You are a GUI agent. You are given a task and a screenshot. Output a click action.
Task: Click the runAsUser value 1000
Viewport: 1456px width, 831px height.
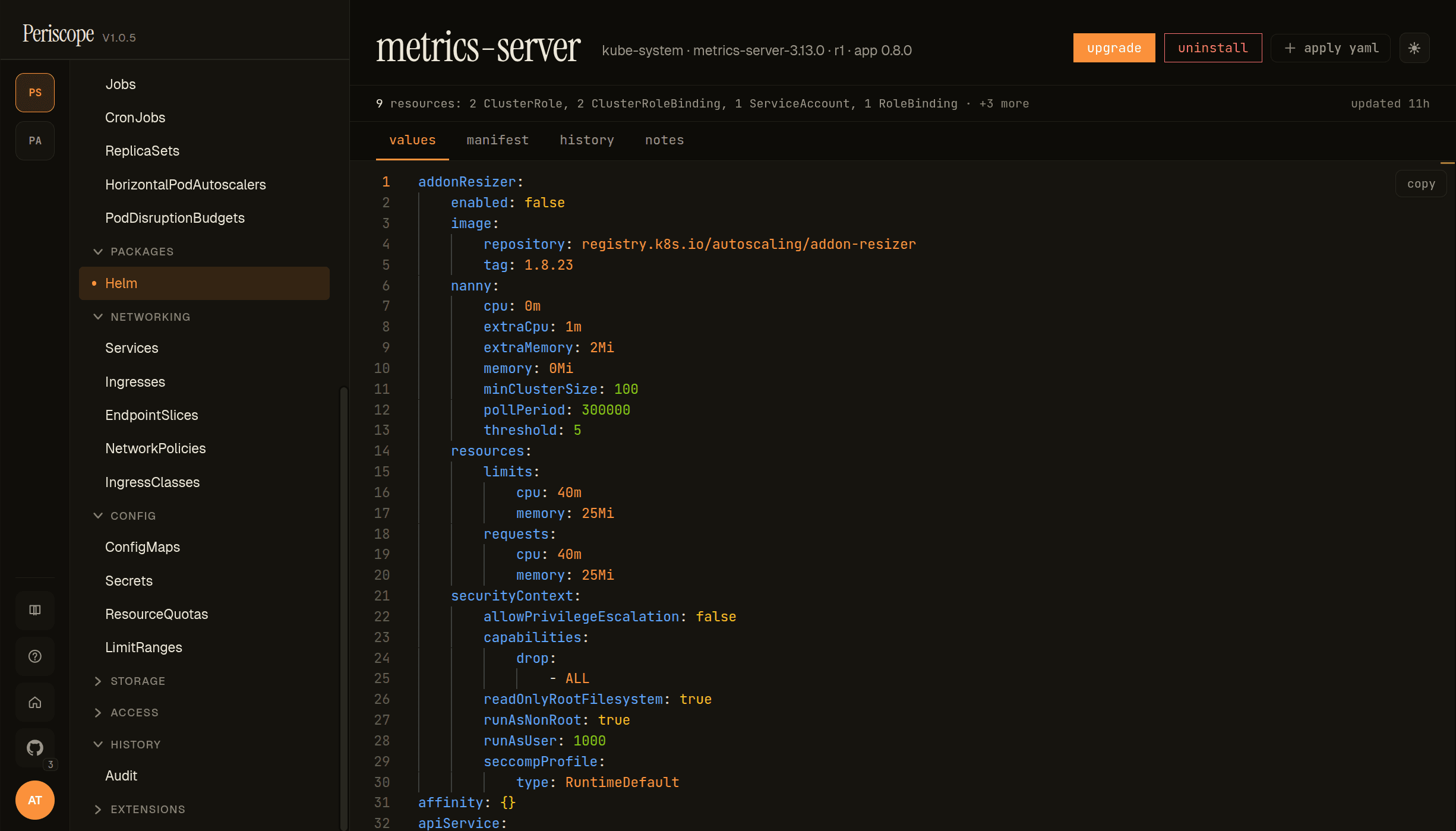(x=589, y=741)
